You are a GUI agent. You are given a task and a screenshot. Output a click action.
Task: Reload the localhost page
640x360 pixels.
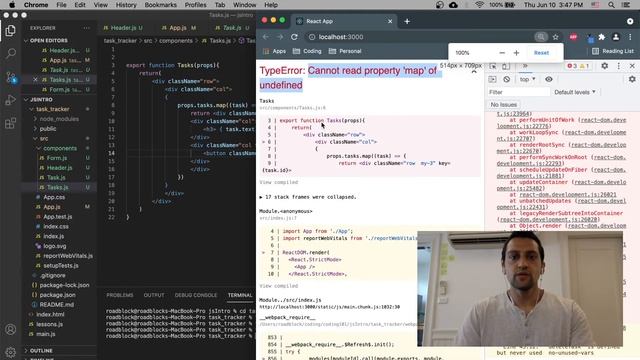coord(294,37)
